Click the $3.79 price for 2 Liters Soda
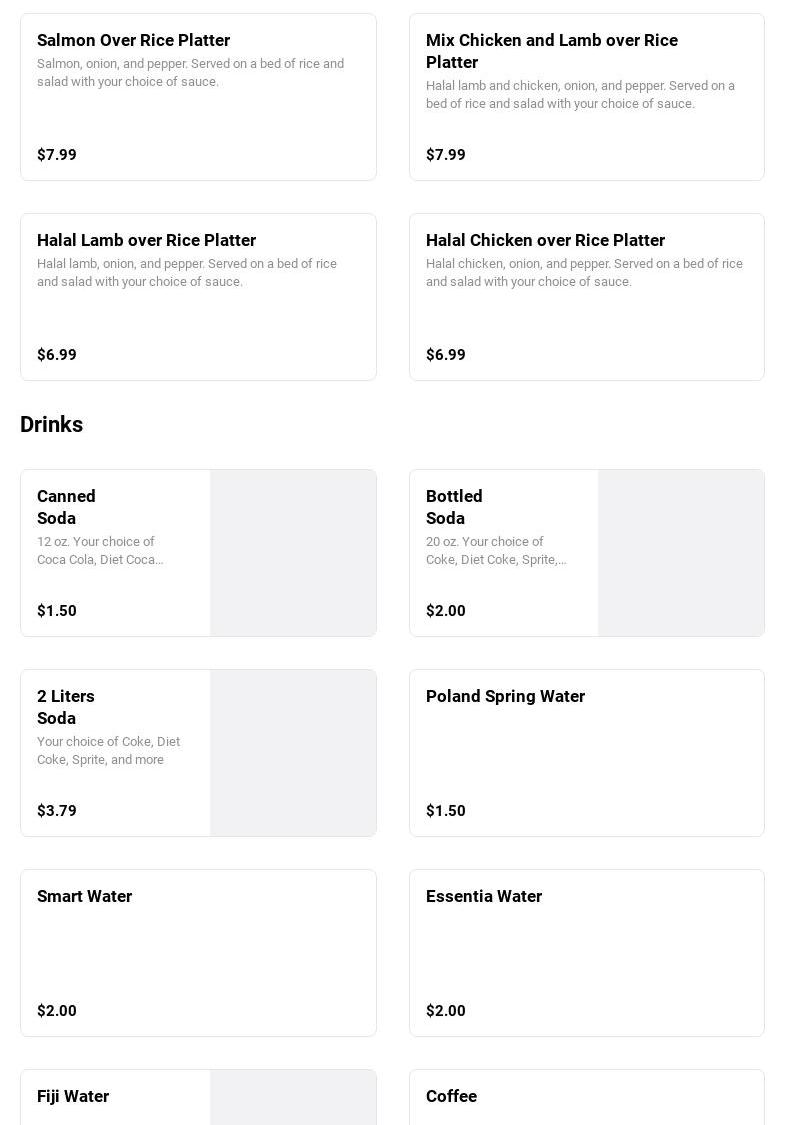 pos(57,811)
